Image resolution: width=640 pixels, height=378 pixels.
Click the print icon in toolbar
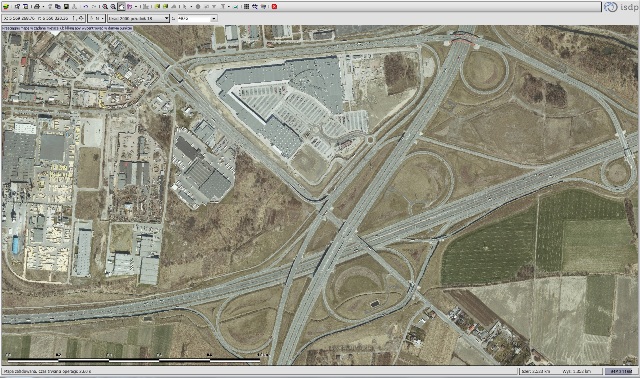[x=37, y=7]
